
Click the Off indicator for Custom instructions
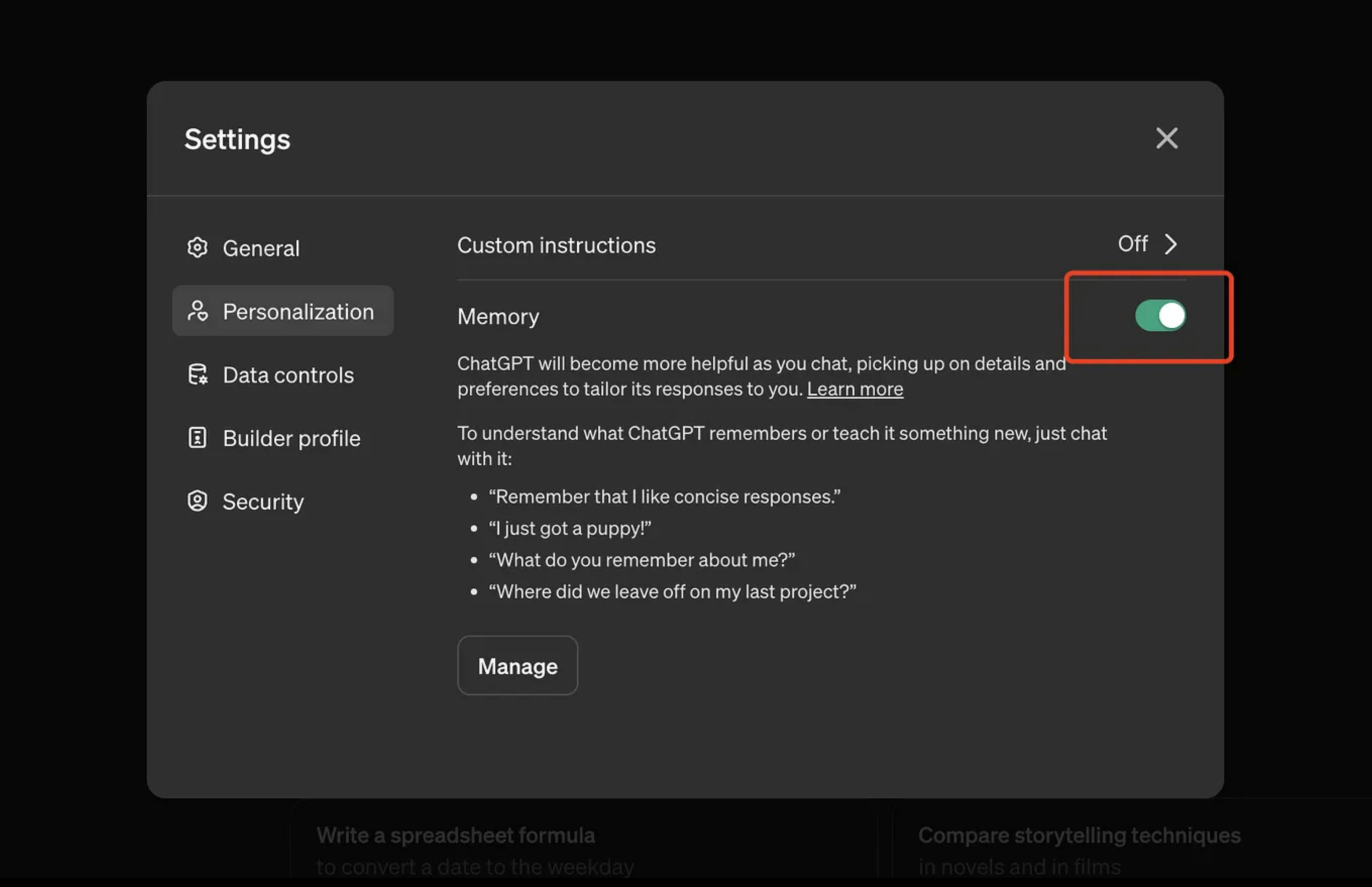pyautogui.click(x=1132, y=244)
